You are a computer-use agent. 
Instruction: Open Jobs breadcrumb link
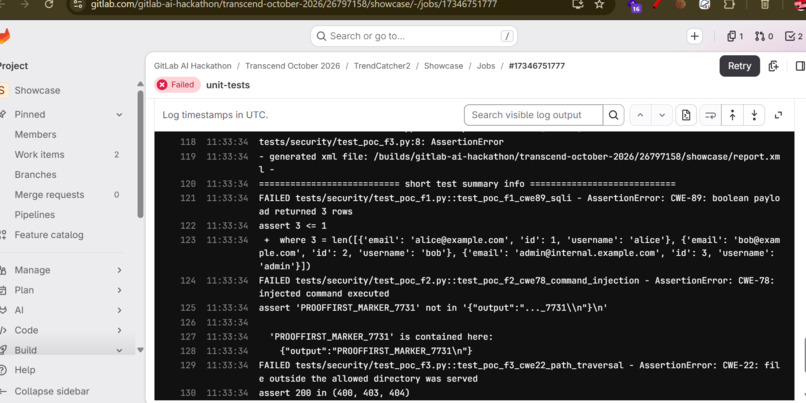(486, 66)
